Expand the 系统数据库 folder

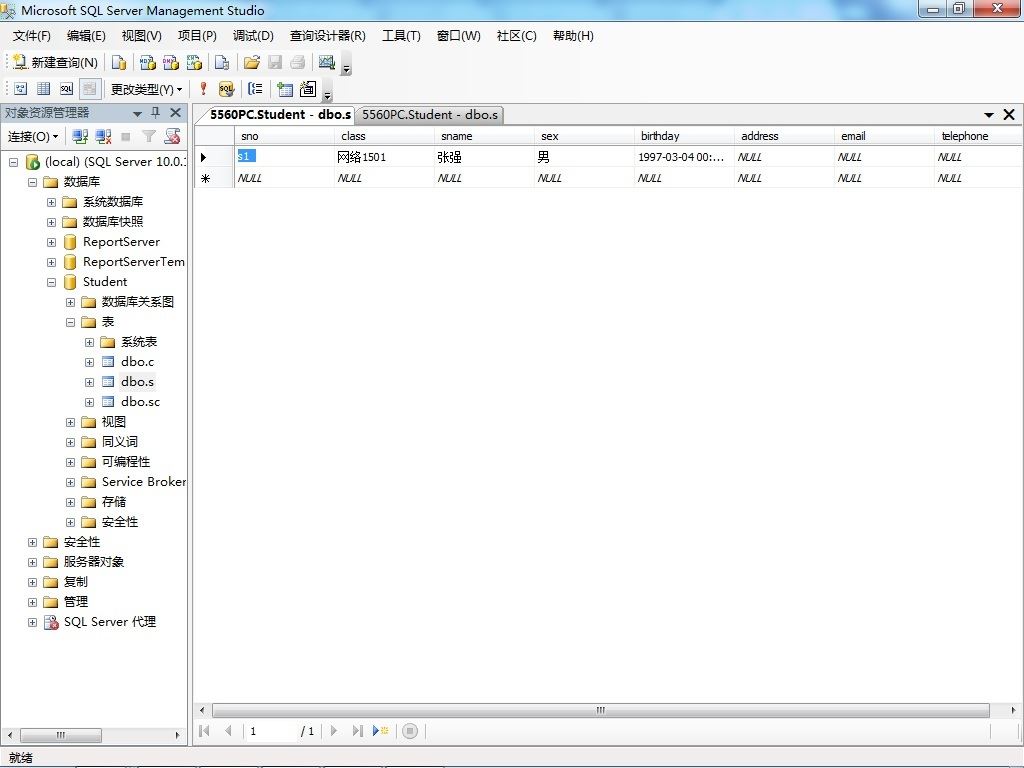click(x=52, y=202)
